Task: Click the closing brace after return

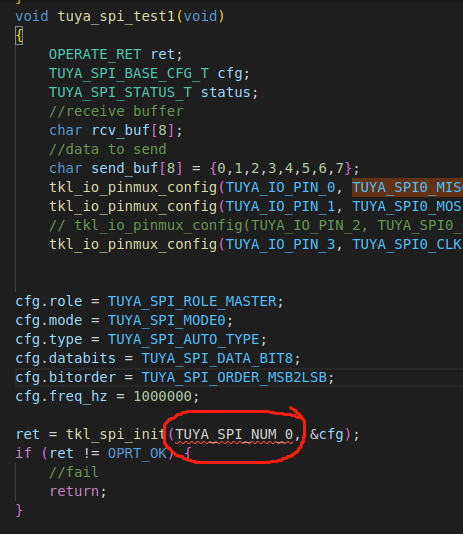Action: pos(19,511)
